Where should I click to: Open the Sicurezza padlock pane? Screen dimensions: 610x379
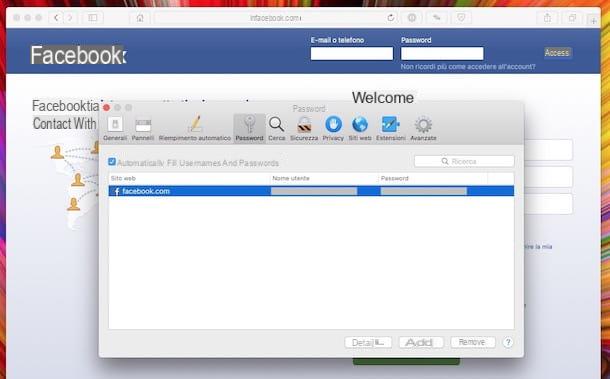304,128
